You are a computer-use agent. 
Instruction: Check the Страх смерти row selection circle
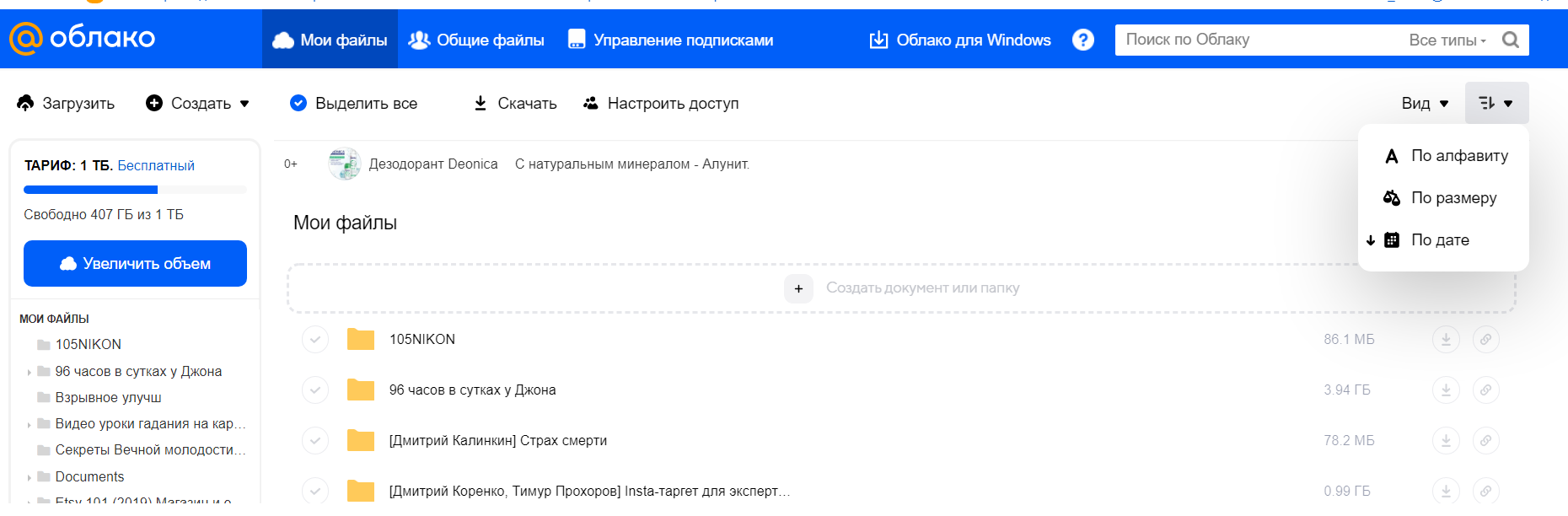(314, 441)
